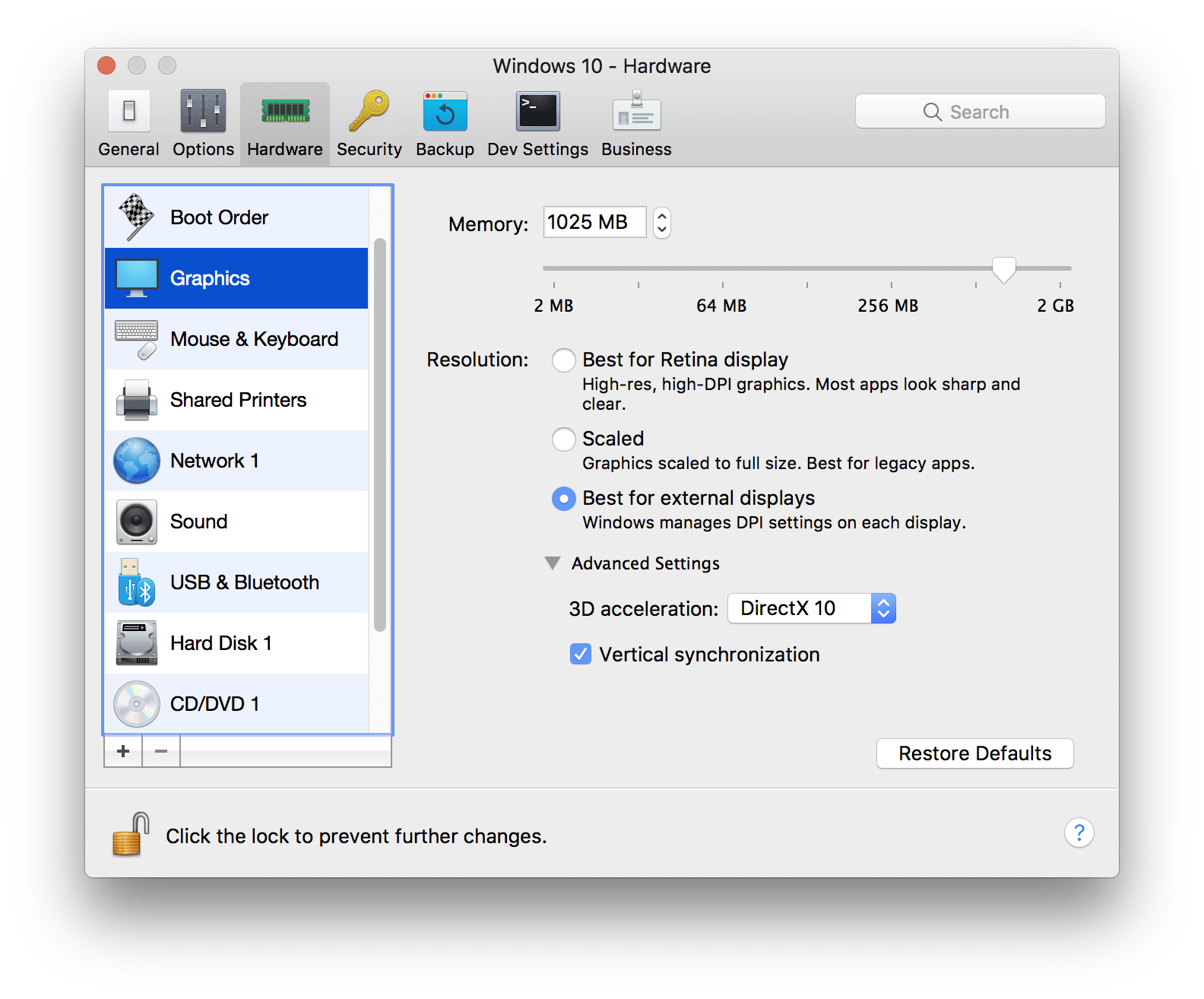
Task: Toggle the Vertical synchronization checkbox
Action: pyautogui.click(x=581, y=654)
